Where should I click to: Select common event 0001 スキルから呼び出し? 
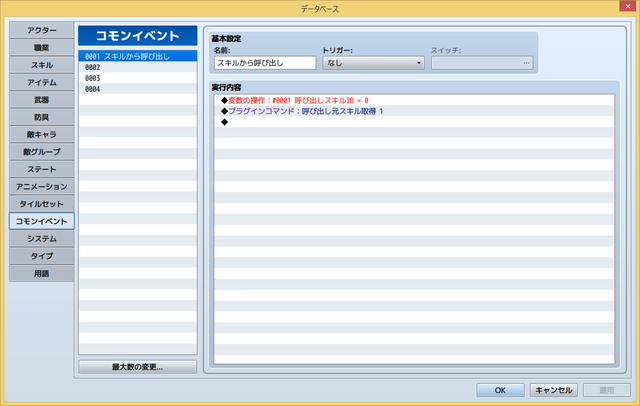coord(138,56)
